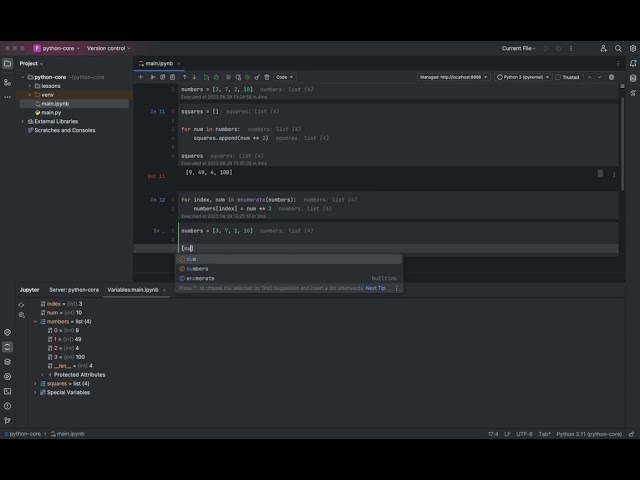This screenshot has height=480, width=640.
Task: Open the Services tool window icon
Action: tap(7, 376)
